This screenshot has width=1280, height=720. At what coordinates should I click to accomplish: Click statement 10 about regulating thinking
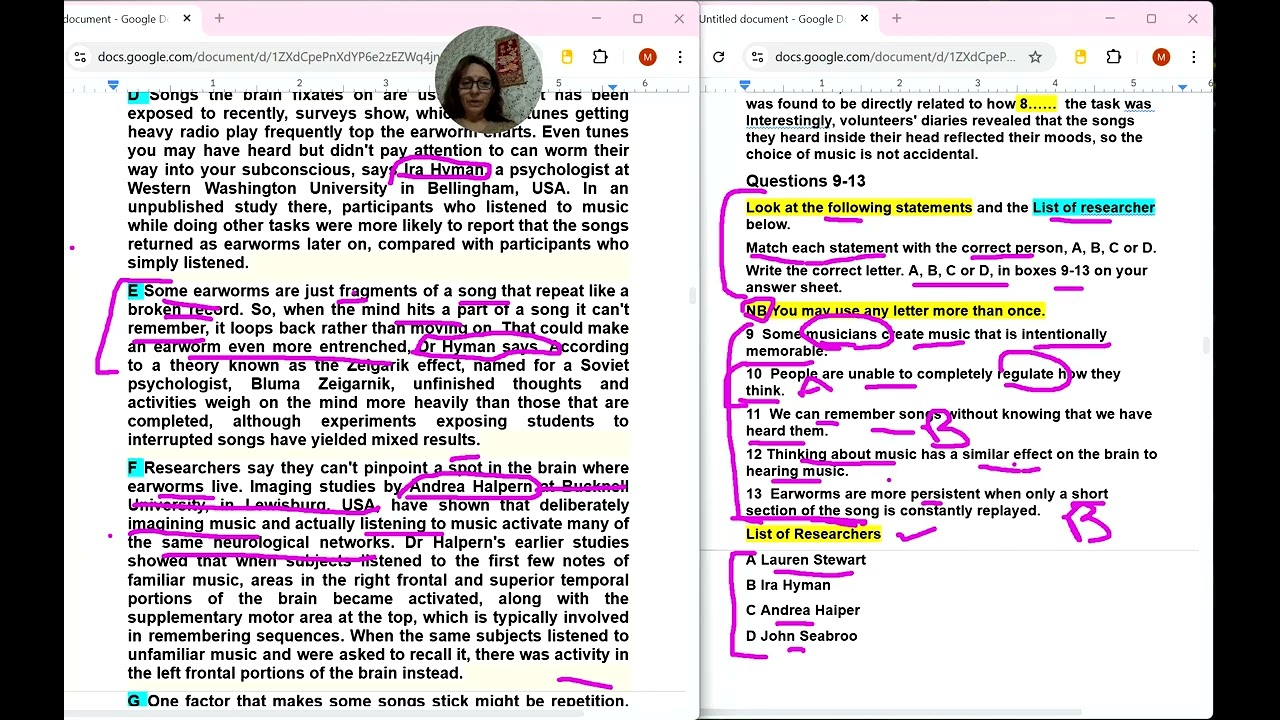click(x=933, y=382)
